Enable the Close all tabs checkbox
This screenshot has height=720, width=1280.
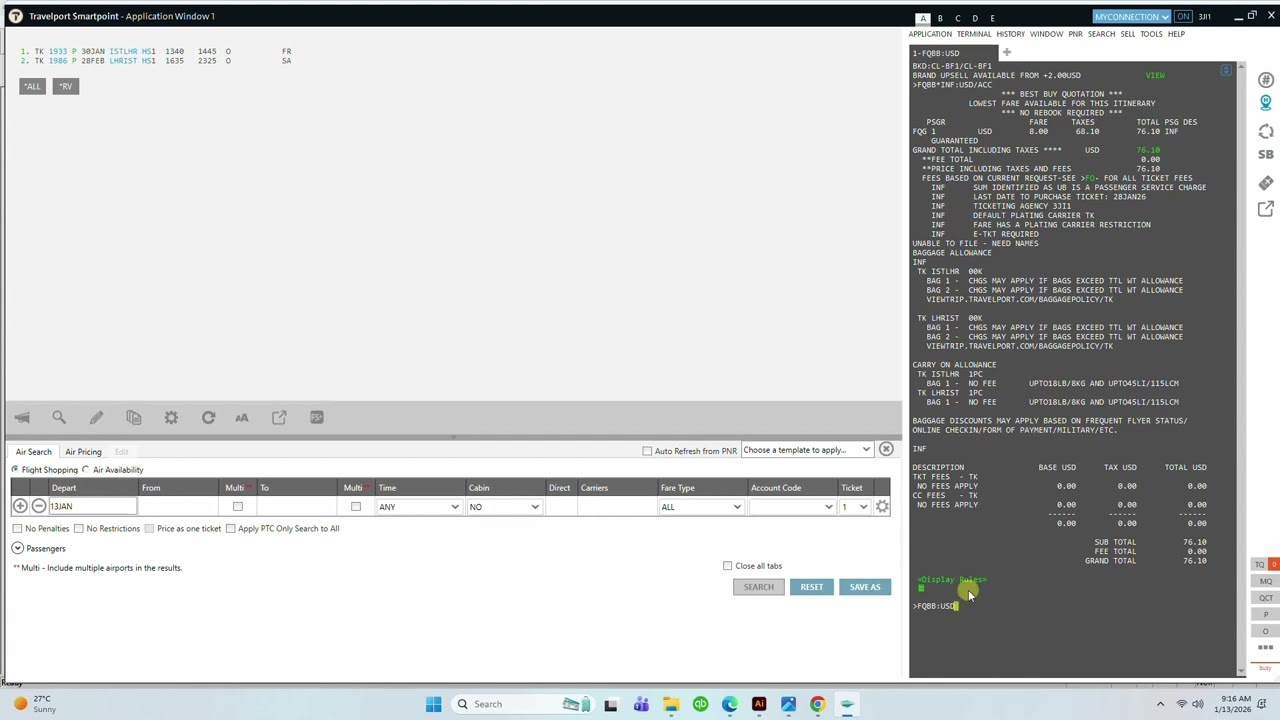[728, 566]
